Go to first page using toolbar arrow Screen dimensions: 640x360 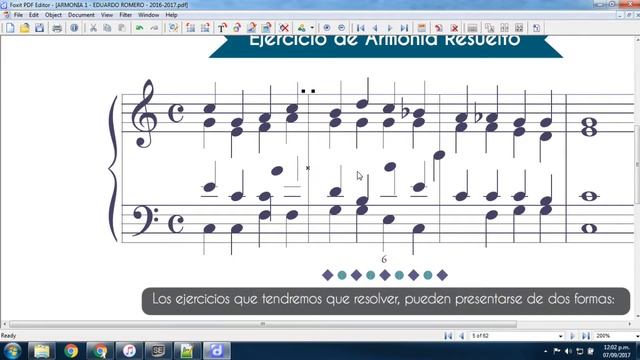tap(360, 28)
